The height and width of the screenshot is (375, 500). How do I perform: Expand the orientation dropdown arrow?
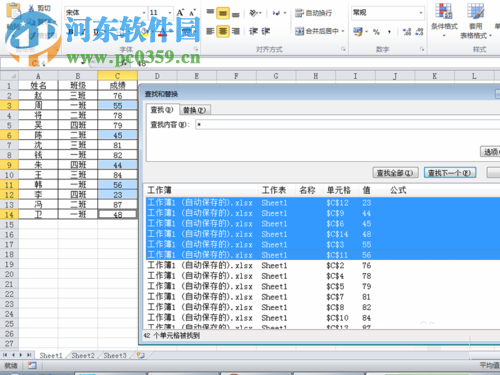point(260,13)
